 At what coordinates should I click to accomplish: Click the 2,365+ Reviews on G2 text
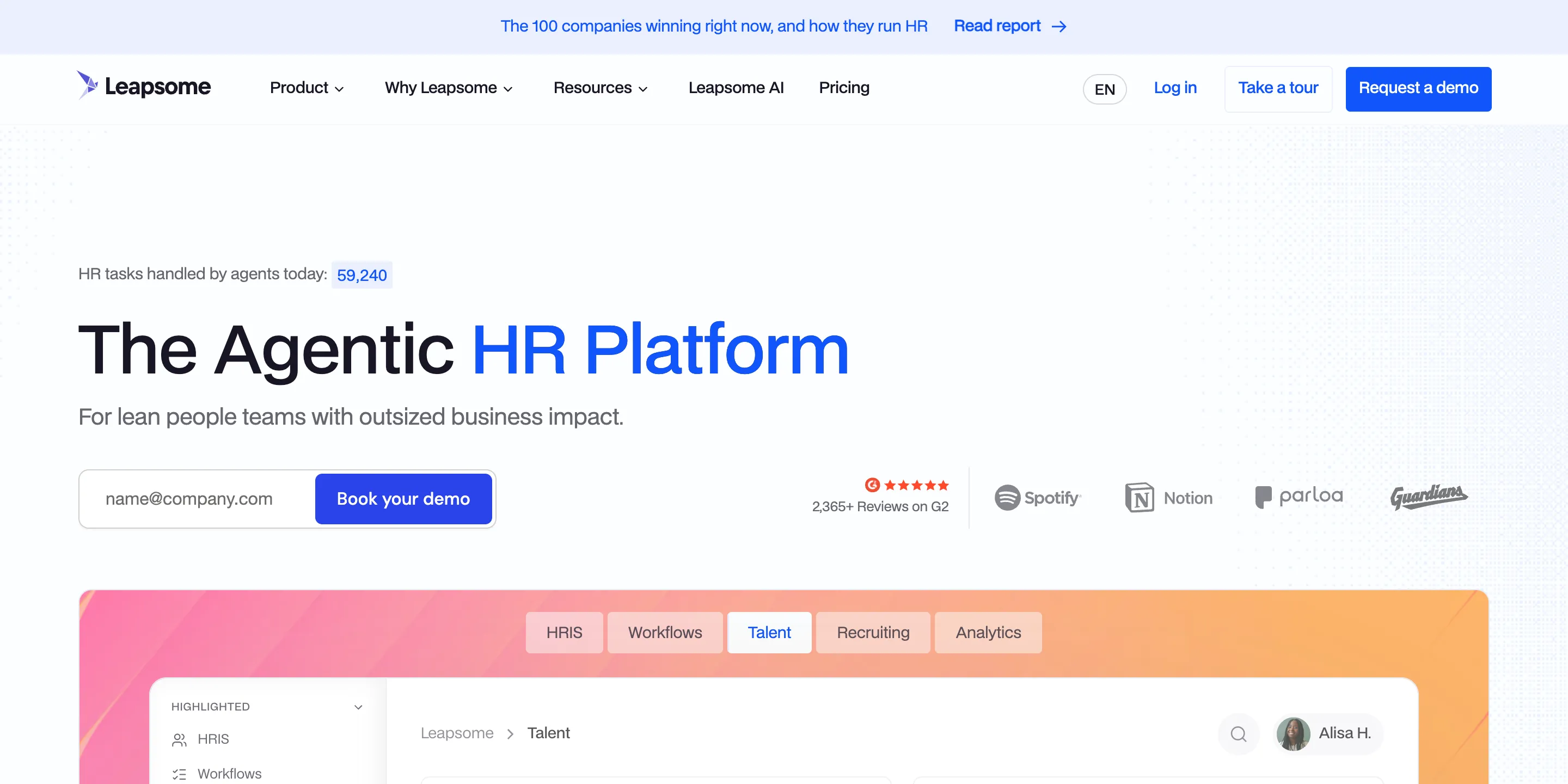pos(880,506)
